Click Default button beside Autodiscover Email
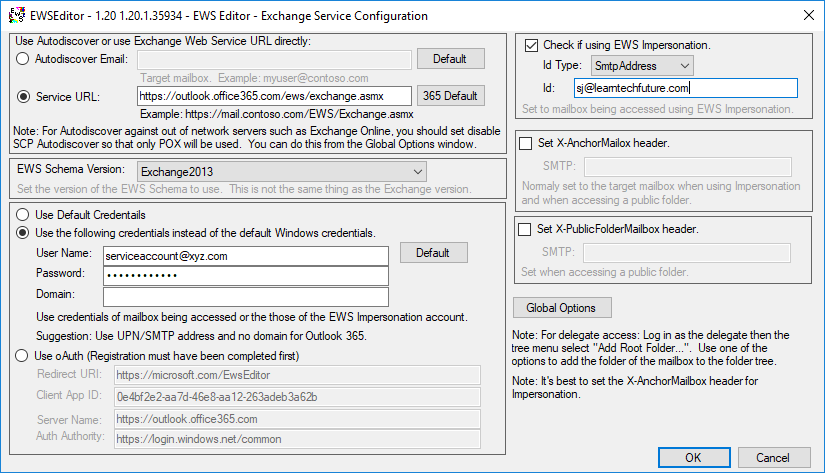Image resolution: width=825 pixels, height=473 pixels. click(450, 59)
